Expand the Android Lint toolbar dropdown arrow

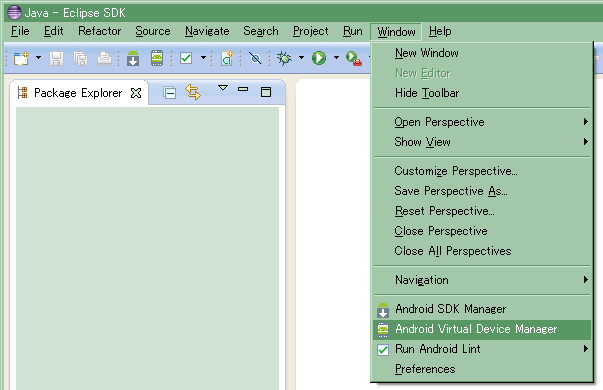pyautogui.click(x=203, y=58)
